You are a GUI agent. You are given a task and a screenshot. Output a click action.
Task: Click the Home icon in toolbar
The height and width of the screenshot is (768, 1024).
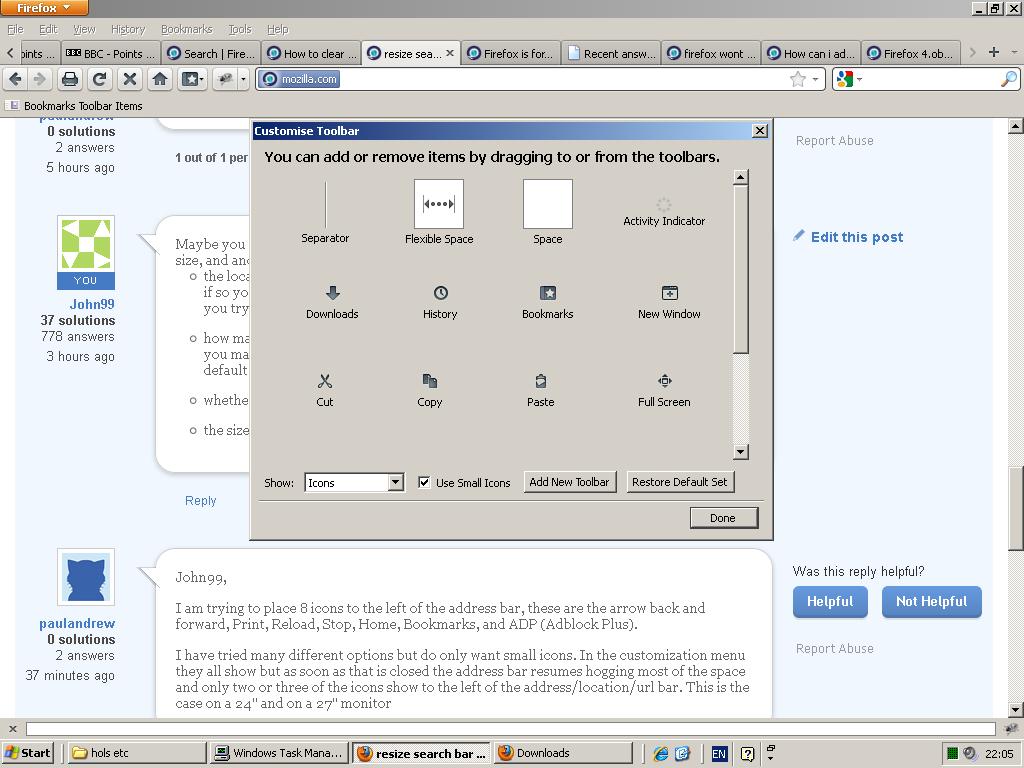tap(159, 80)
